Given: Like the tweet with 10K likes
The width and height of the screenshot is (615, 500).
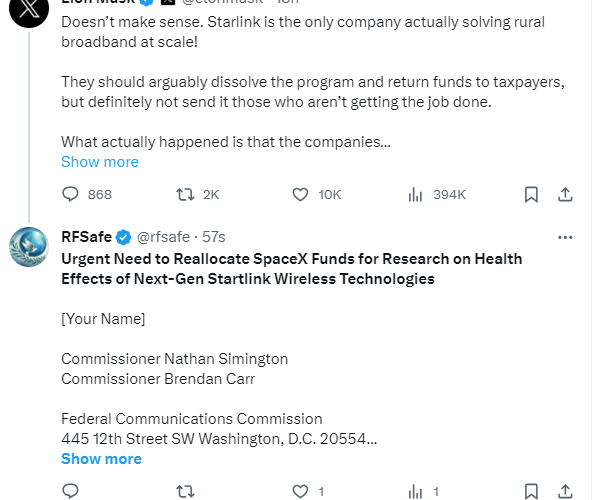Looking at the screenshot, I should coord(300,194).
